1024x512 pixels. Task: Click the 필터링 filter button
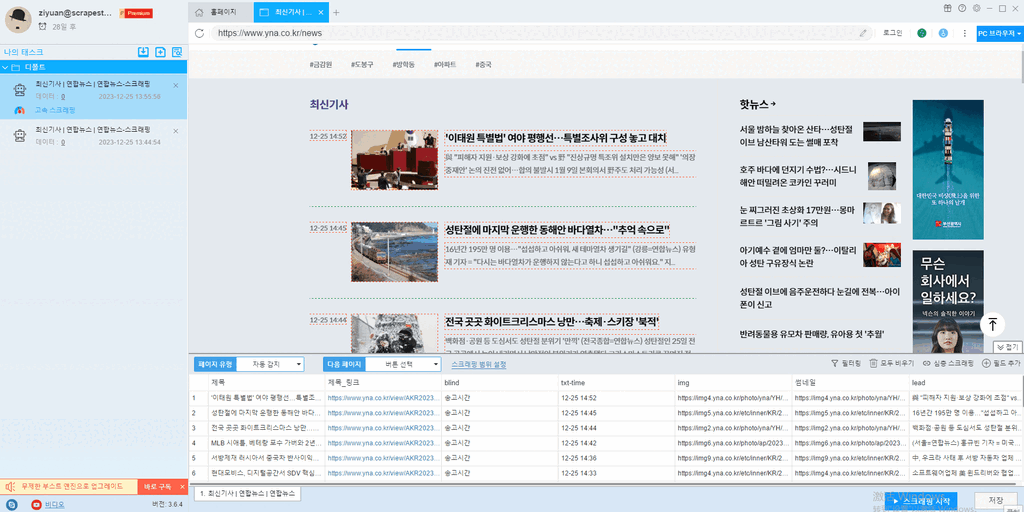pos(846,363)
